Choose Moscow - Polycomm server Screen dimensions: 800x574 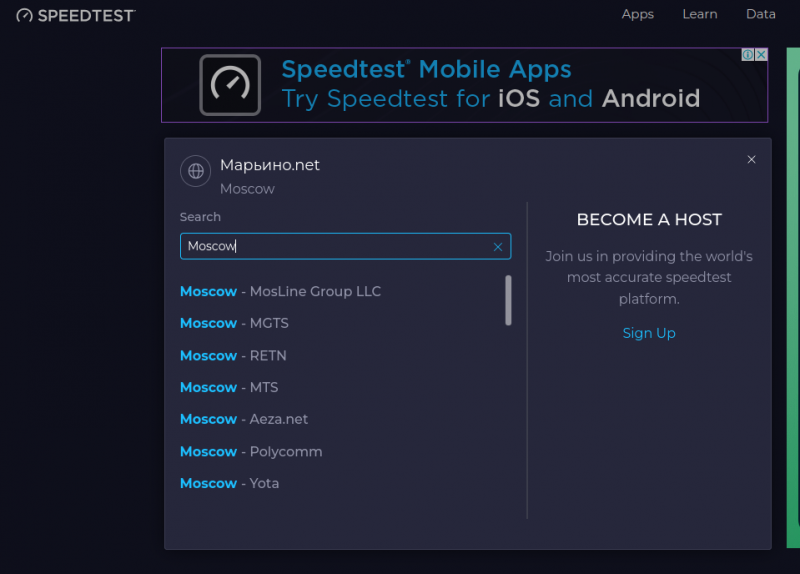point(251,452)
